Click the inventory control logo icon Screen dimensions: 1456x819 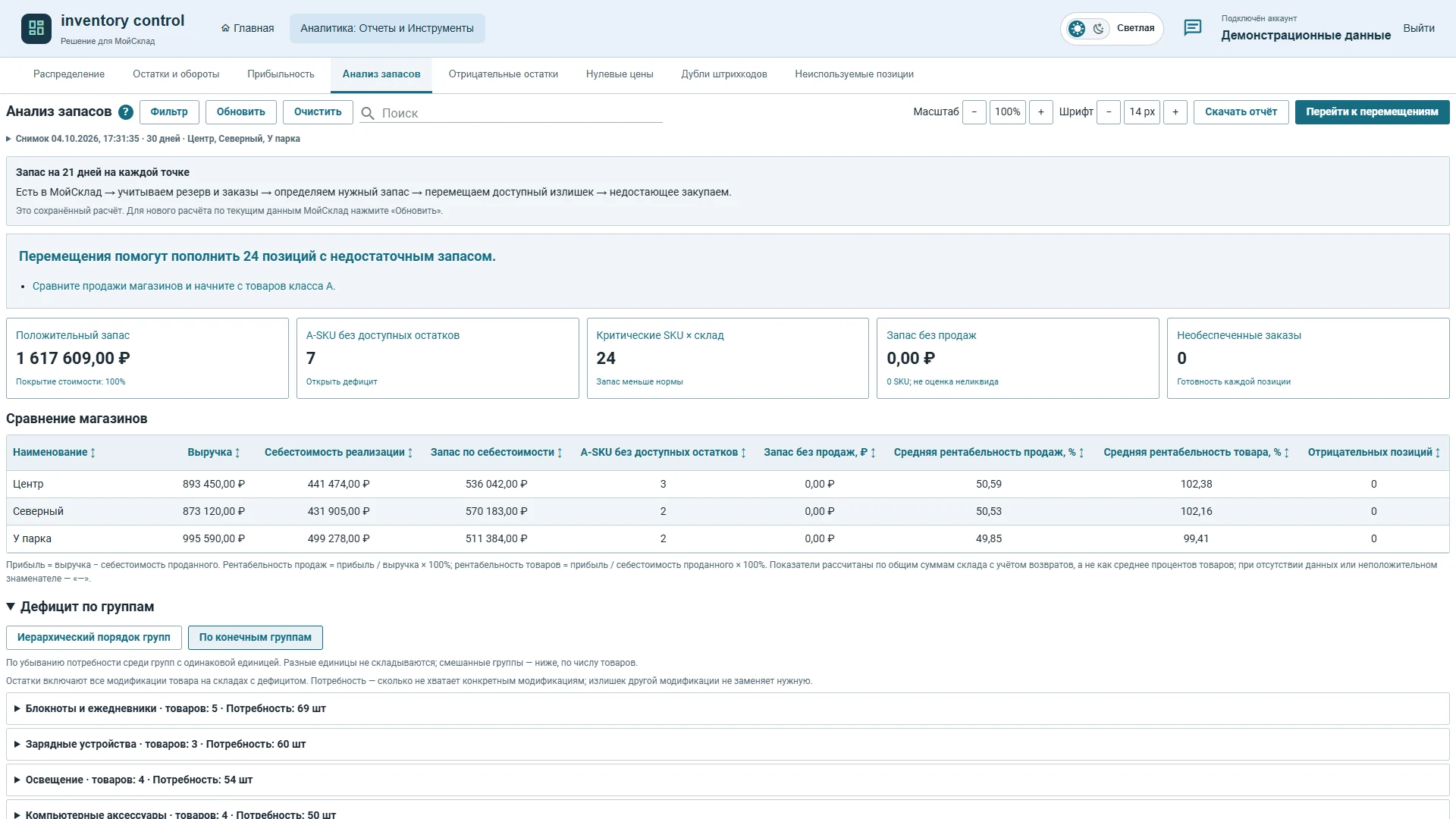(36, 28)
